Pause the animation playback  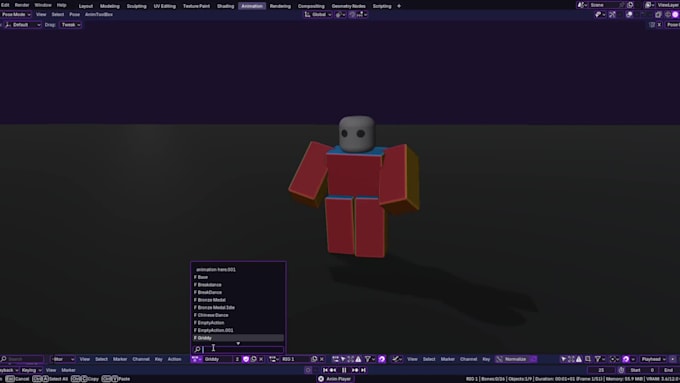(344, 370)
